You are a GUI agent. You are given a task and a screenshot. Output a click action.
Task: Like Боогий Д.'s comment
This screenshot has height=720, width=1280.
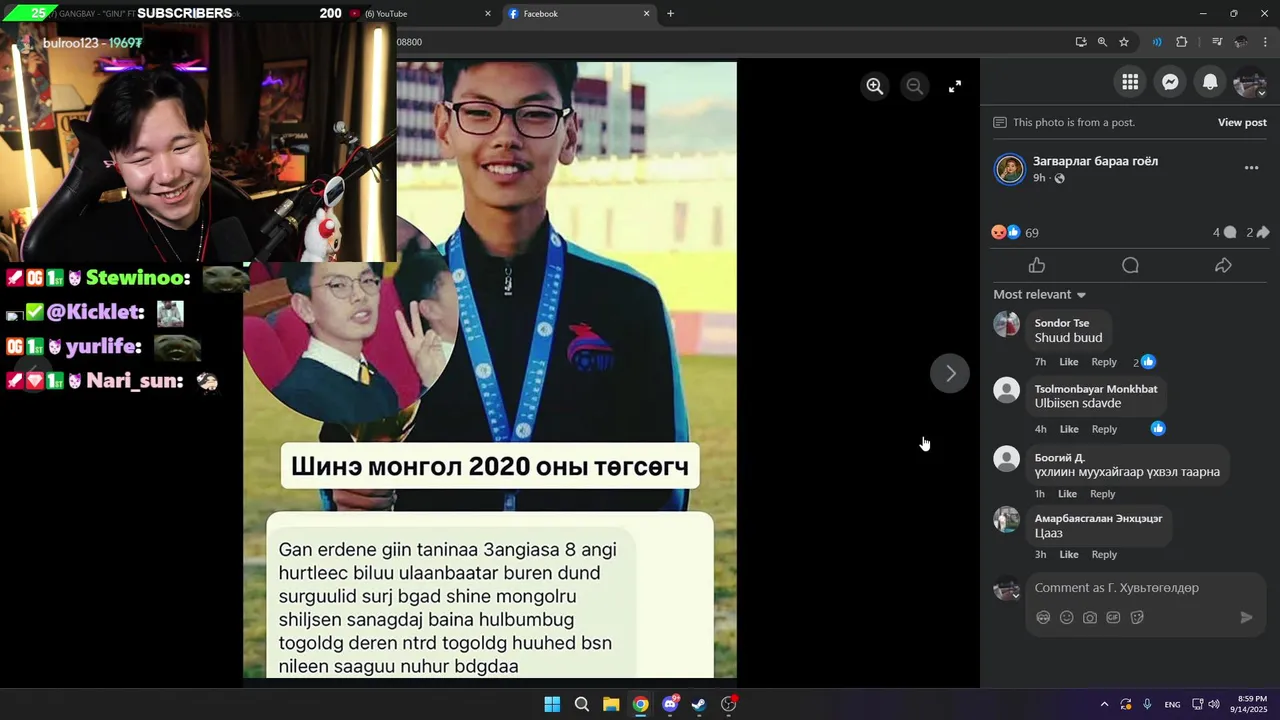click(1067, 494)
